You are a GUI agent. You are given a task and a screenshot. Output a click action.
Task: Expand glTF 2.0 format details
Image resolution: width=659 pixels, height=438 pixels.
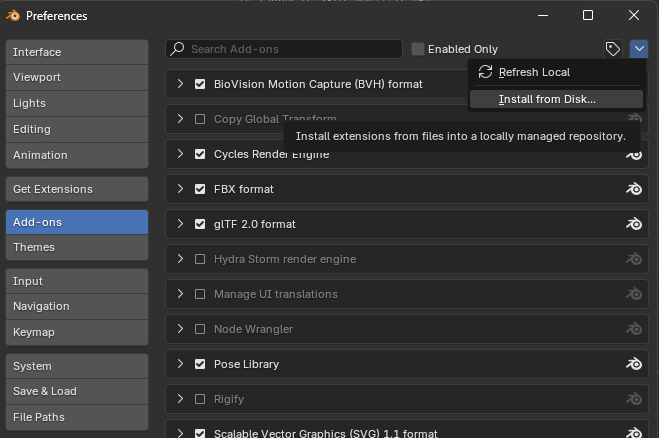click(180, 224)
